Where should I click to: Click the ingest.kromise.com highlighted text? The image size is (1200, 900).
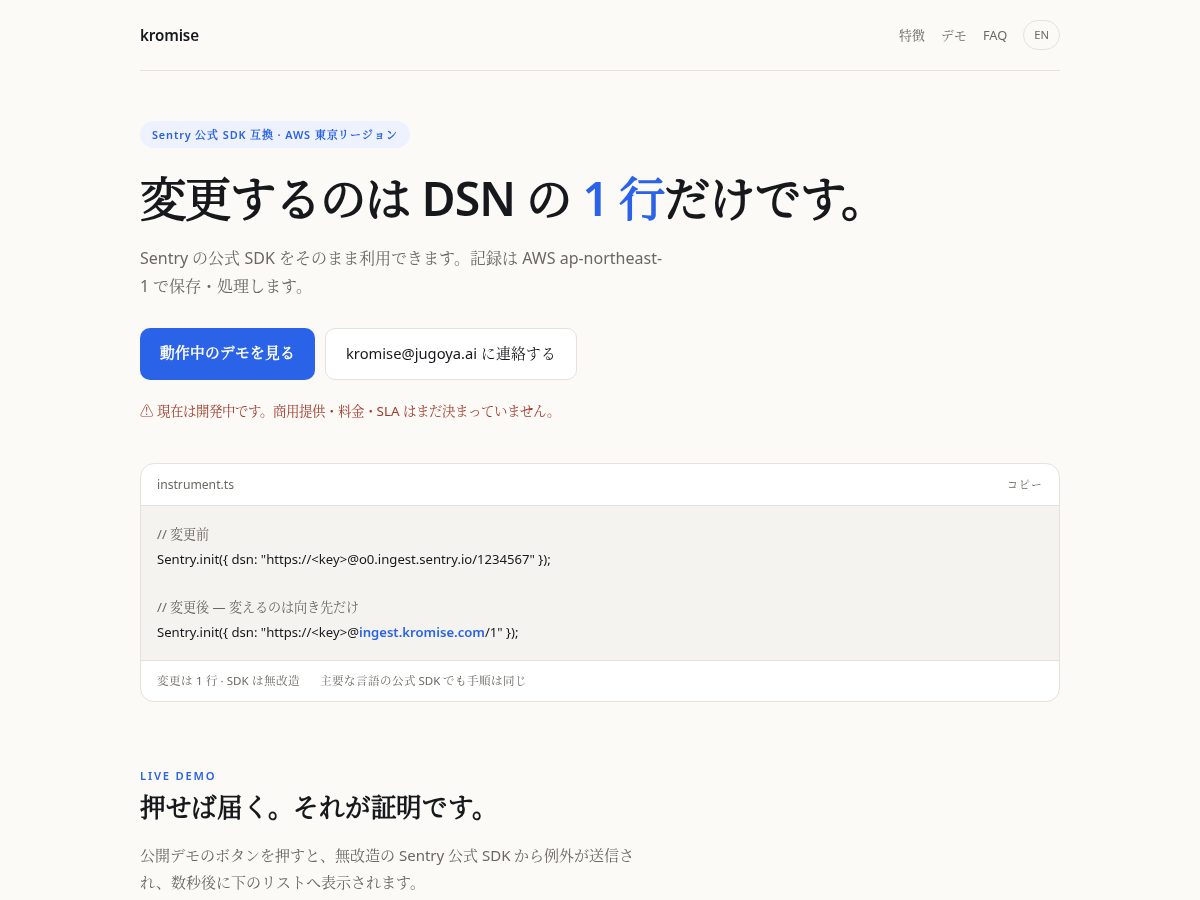tap(422, 632)
